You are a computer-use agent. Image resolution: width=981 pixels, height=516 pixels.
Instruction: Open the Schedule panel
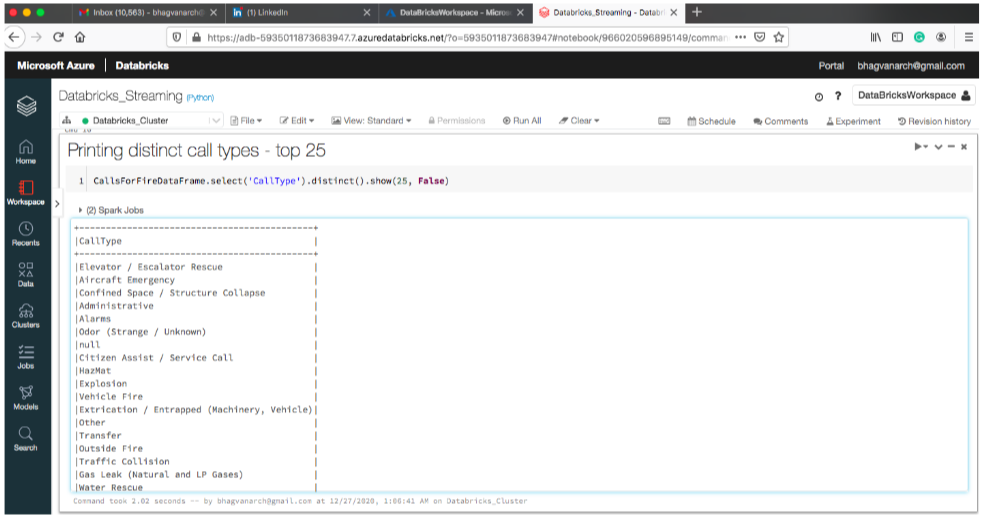click(x=711, y=121)
